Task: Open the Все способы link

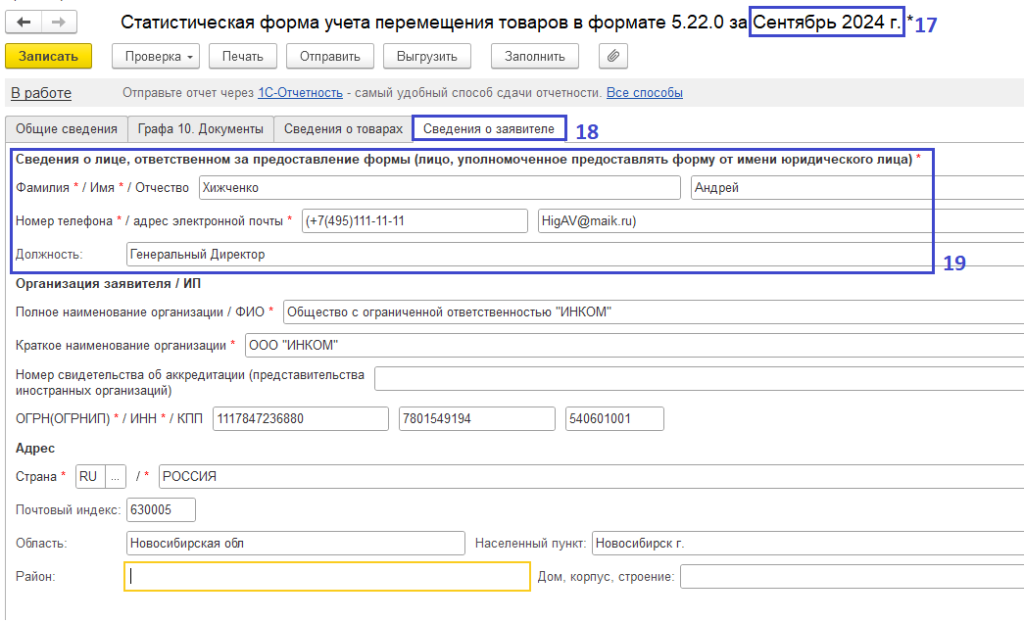Action: point(644,93)
